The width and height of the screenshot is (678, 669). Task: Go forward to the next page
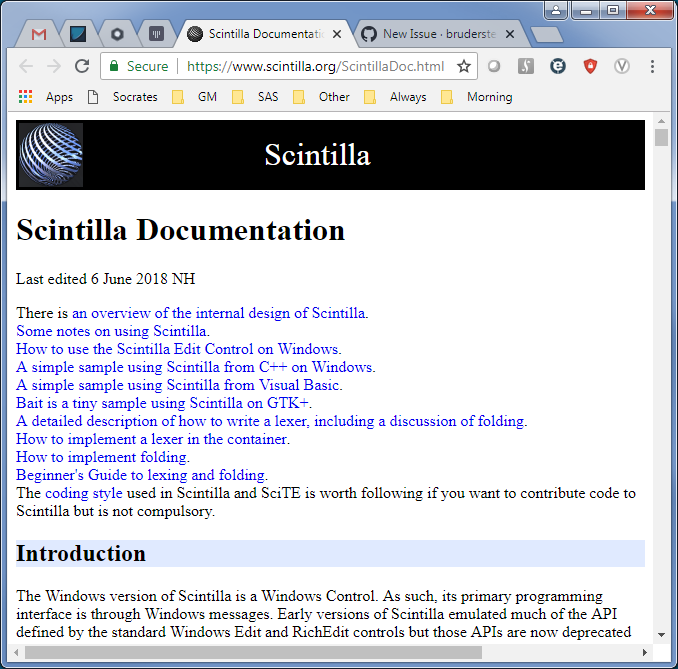(x=54, y=66)
